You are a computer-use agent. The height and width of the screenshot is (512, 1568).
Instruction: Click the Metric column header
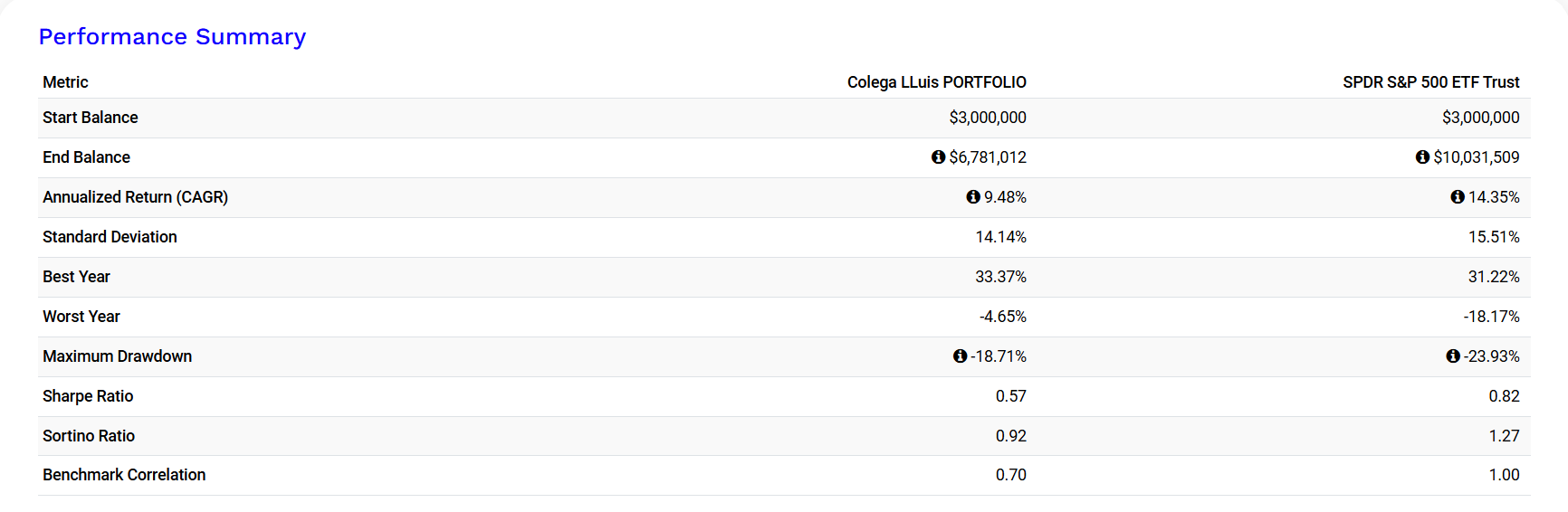[65, 82]
